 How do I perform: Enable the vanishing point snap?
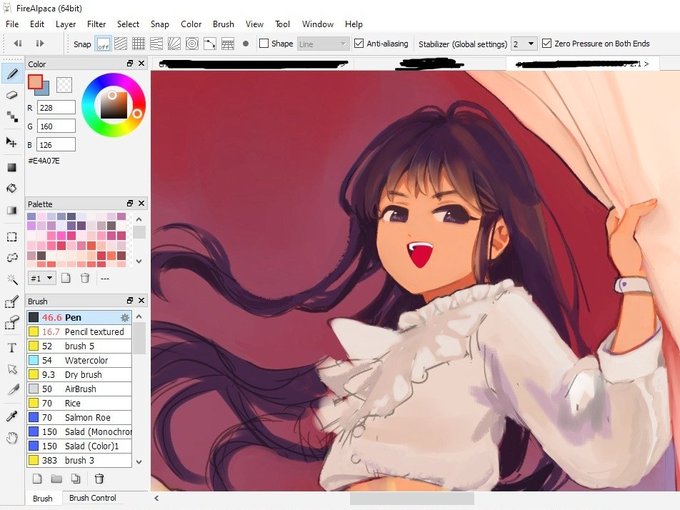[x=156, y=44]
